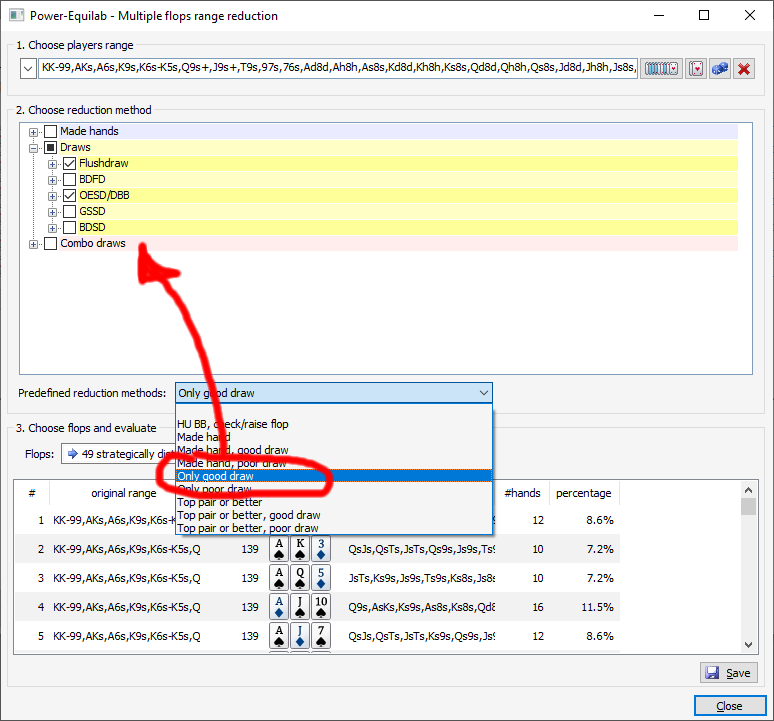Click the results scrollbar up arrow
The height and width of the screenshot is (721, 774).
(748, 490)
